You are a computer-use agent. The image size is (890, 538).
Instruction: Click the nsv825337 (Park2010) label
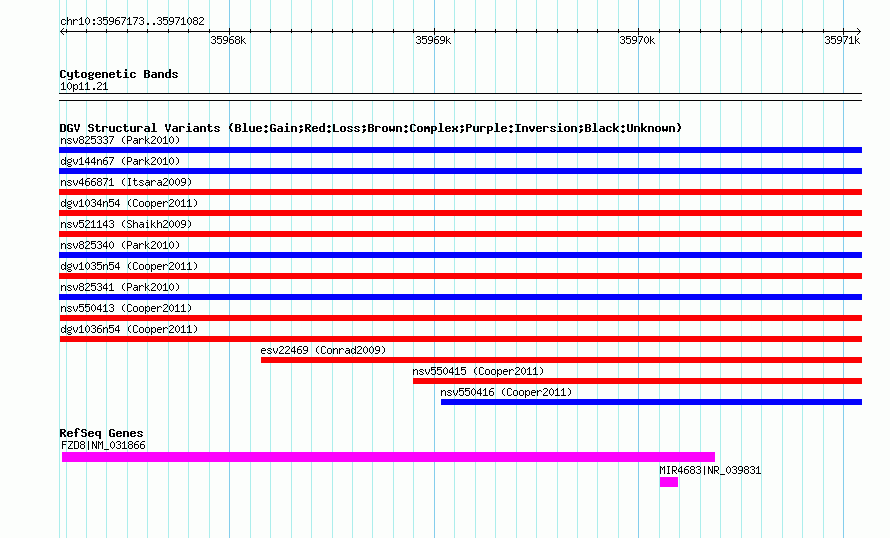coord(120,140)
